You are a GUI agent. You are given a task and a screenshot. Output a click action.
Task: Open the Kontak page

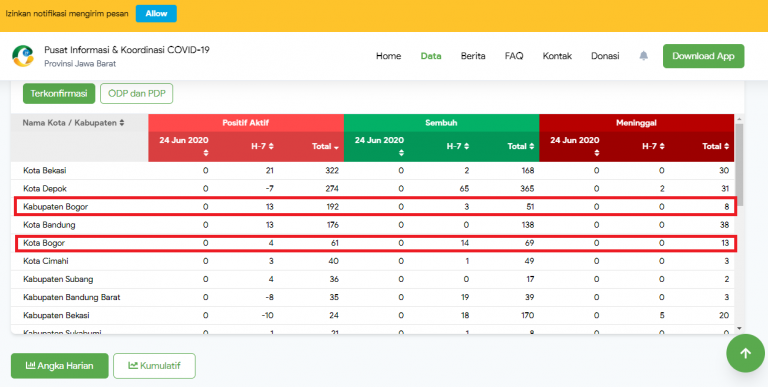pos(557,56)
